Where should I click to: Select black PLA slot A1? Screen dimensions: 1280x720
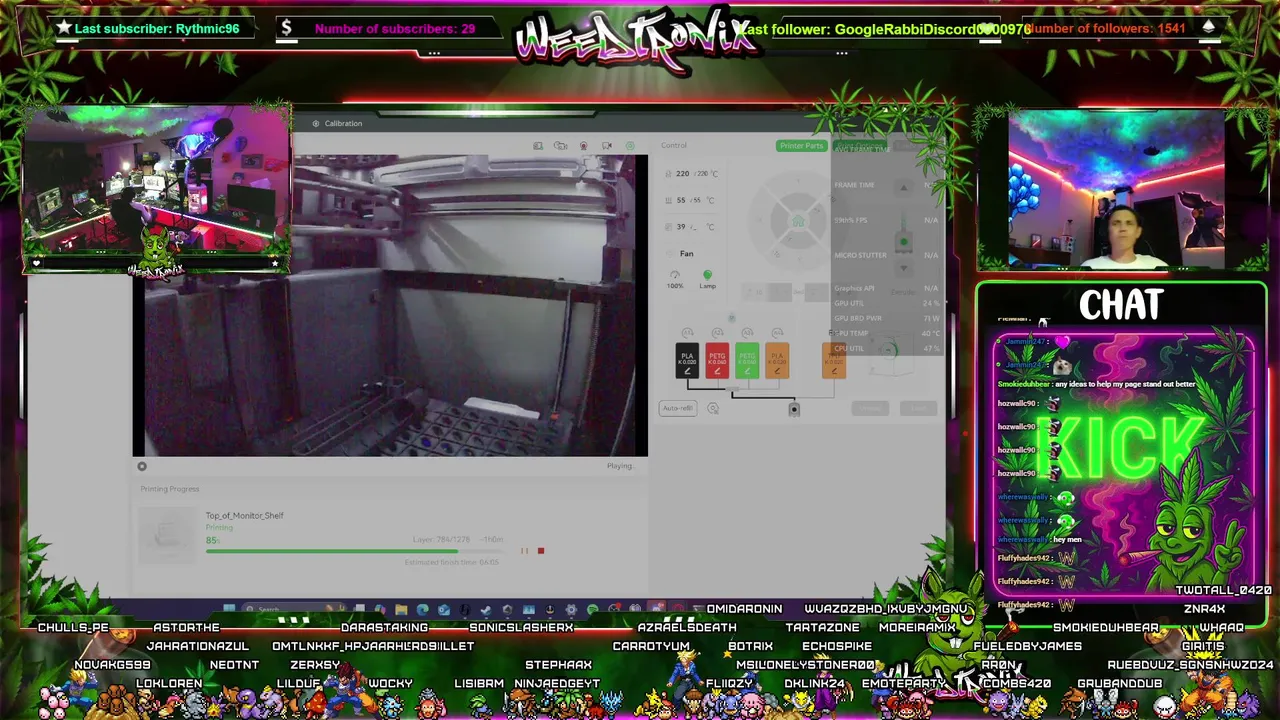(x=687, y=361)
